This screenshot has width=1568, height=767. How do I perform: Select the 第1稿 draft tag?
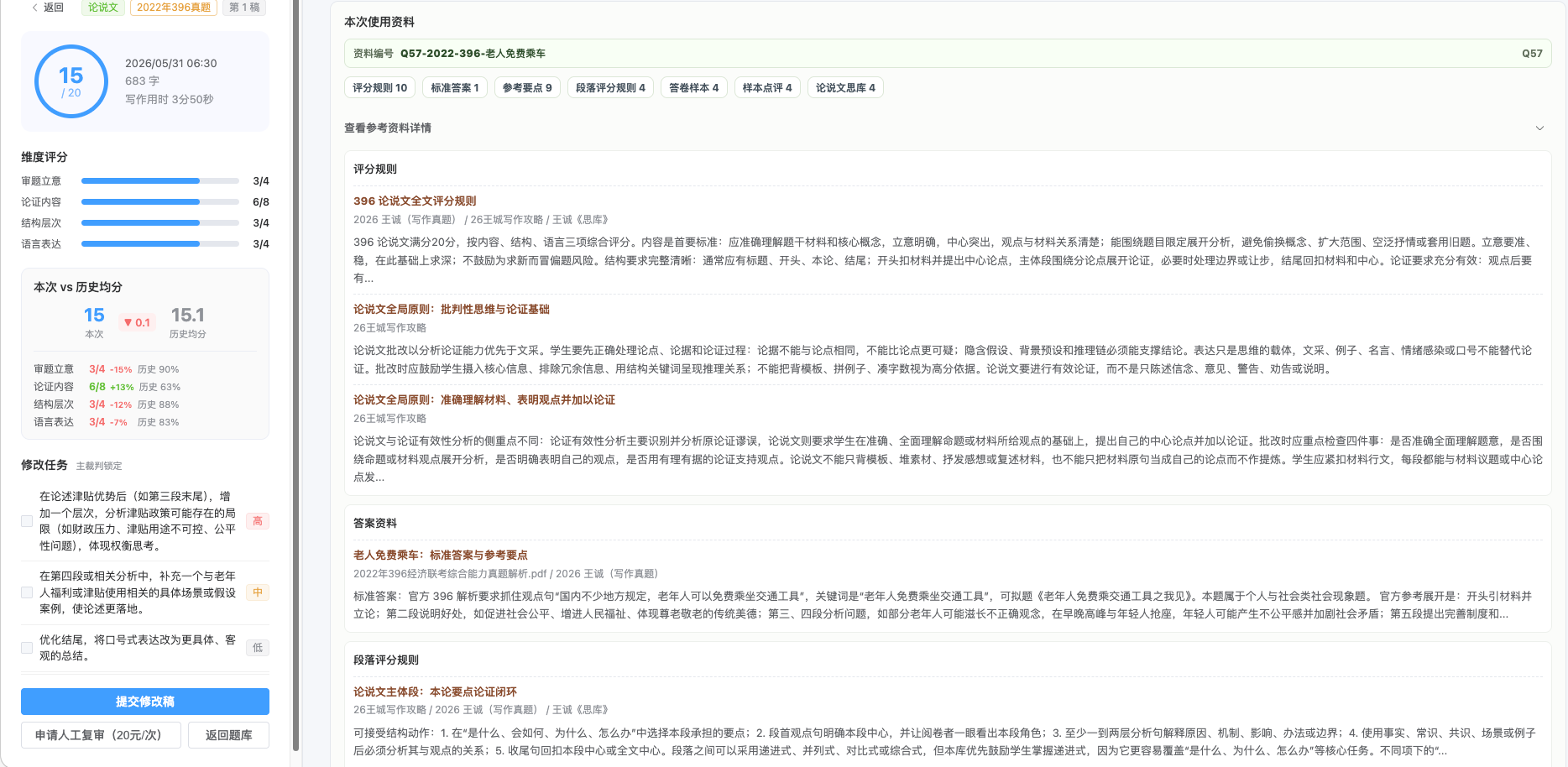click(244, 8)
